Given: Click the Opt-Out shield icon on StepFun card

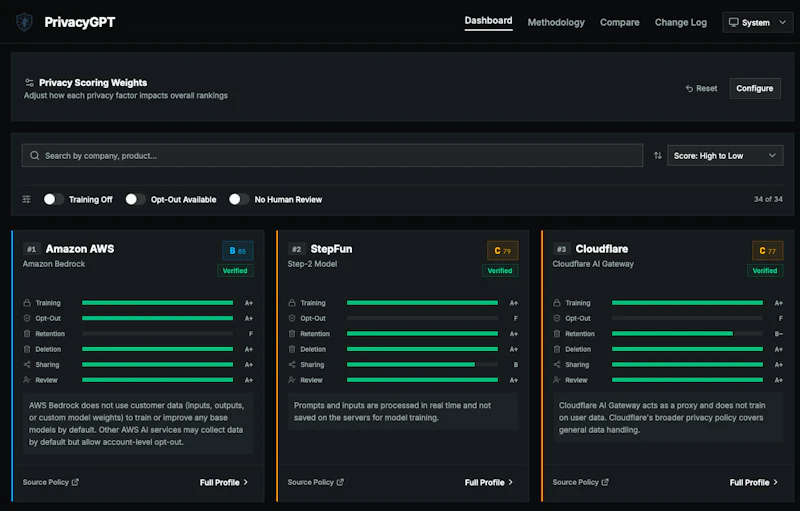Looking at the screenshot, I should [292, 318].
